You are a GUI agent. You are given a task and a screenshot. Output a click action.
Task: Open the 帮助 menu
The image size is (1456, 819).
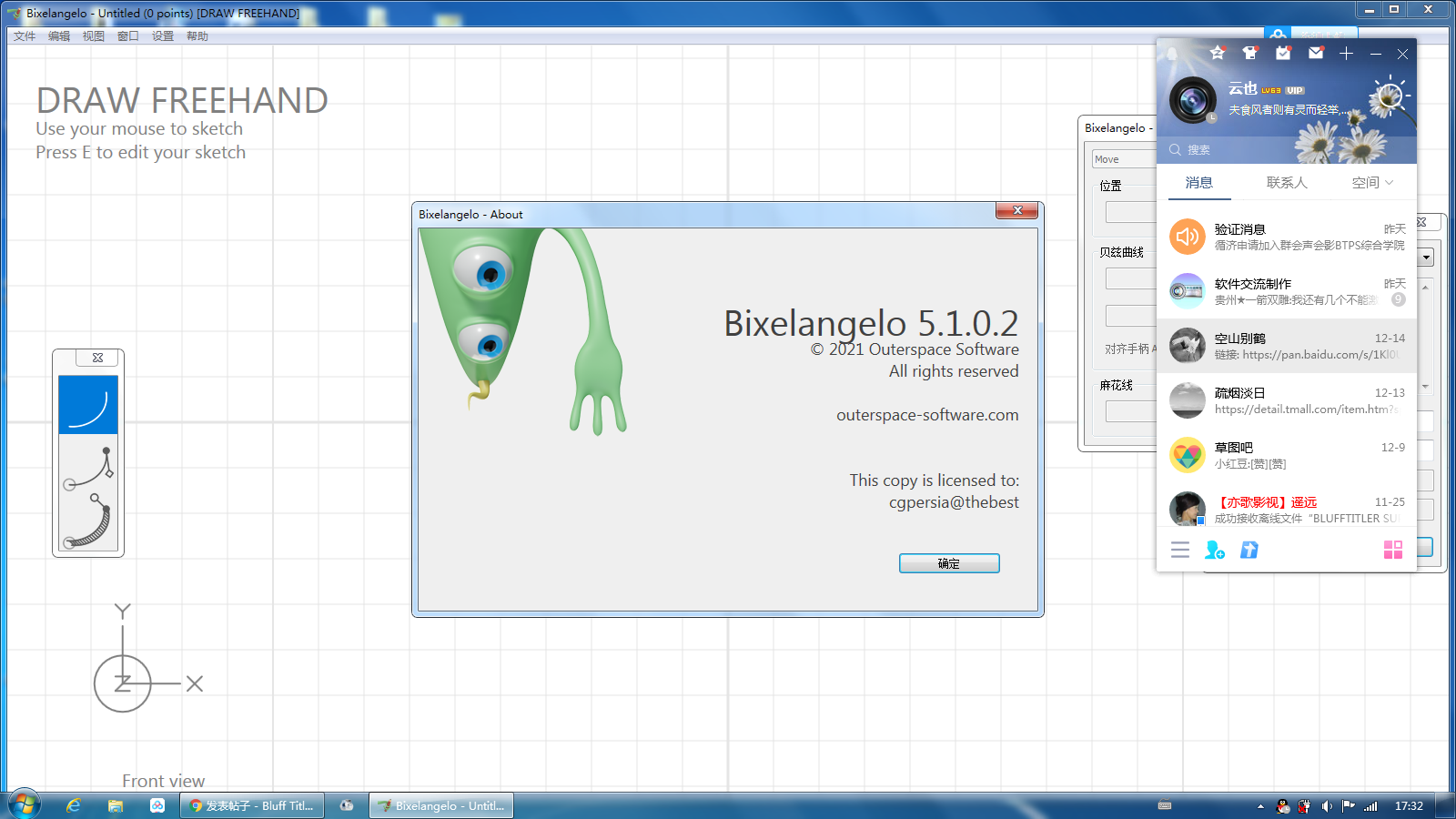coord(197,36)
